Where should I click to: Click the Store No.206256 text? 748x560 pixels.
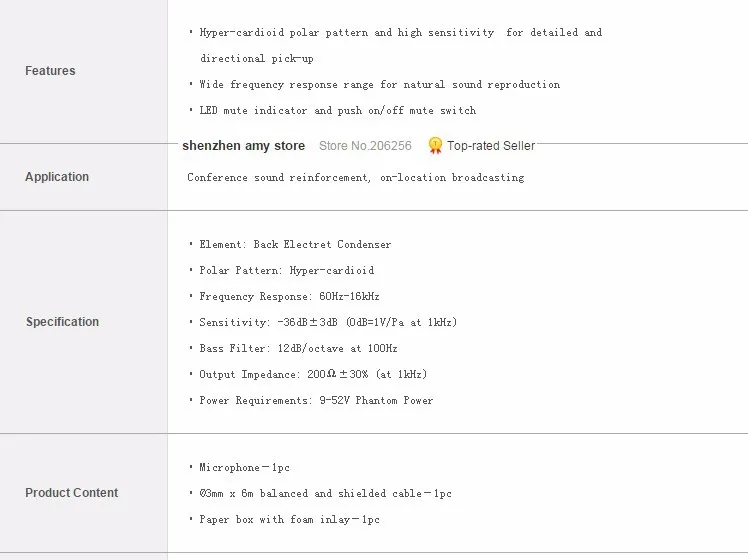[x=365, y=145]
